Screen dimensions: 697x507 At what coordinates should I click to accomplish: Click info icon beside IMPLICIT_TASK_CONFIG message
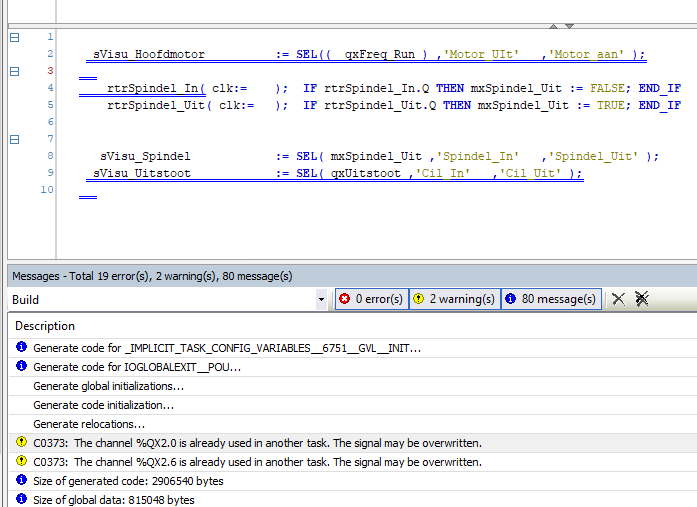click(22, 348)
